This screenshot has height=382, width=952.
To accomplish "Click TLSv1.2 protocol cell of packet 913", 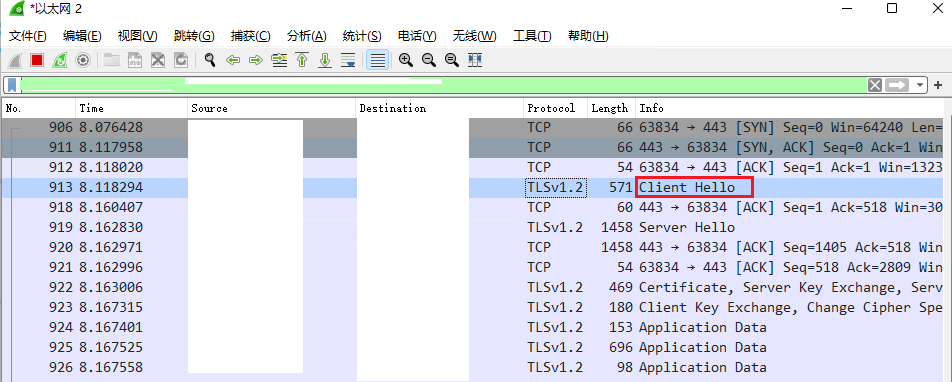I will coord(555,188).
